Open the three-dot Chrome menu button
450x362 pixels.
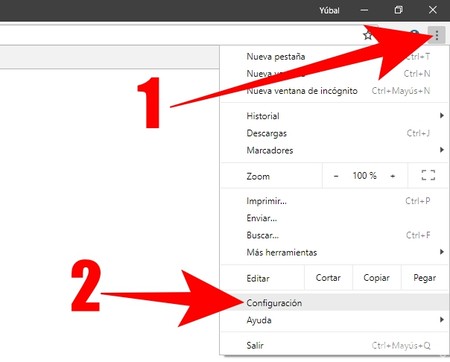(x=437, y=35)
